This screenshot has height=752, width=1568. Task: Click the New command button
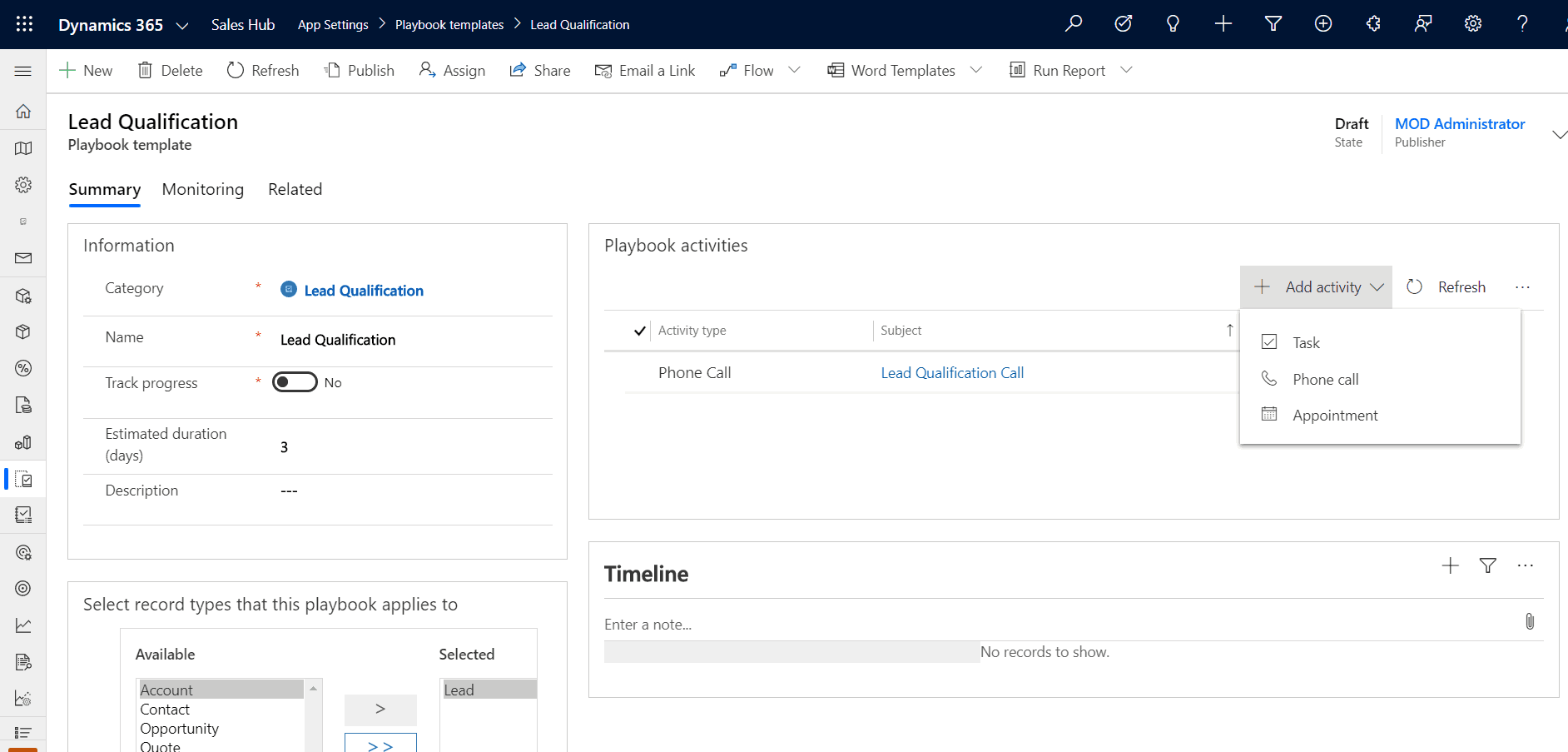pos(86,71)
